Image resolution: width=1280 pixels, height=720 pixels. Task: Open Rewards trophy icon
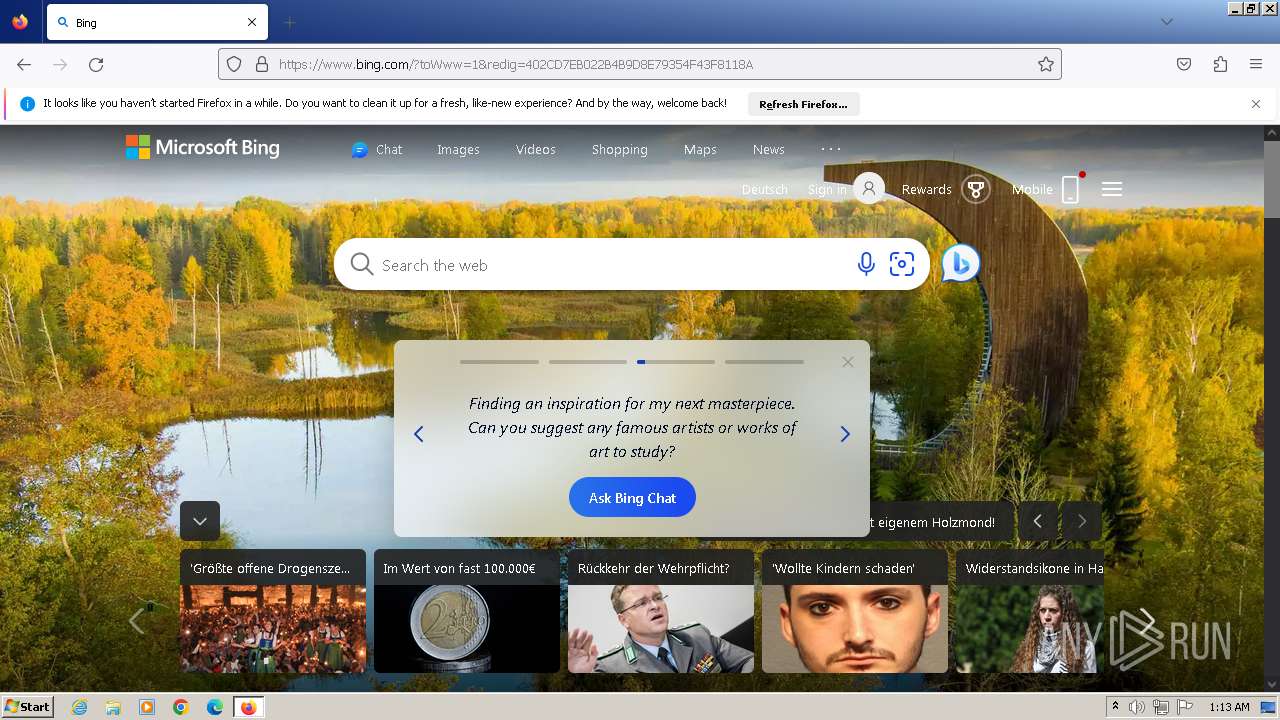[x=976, y=189]
